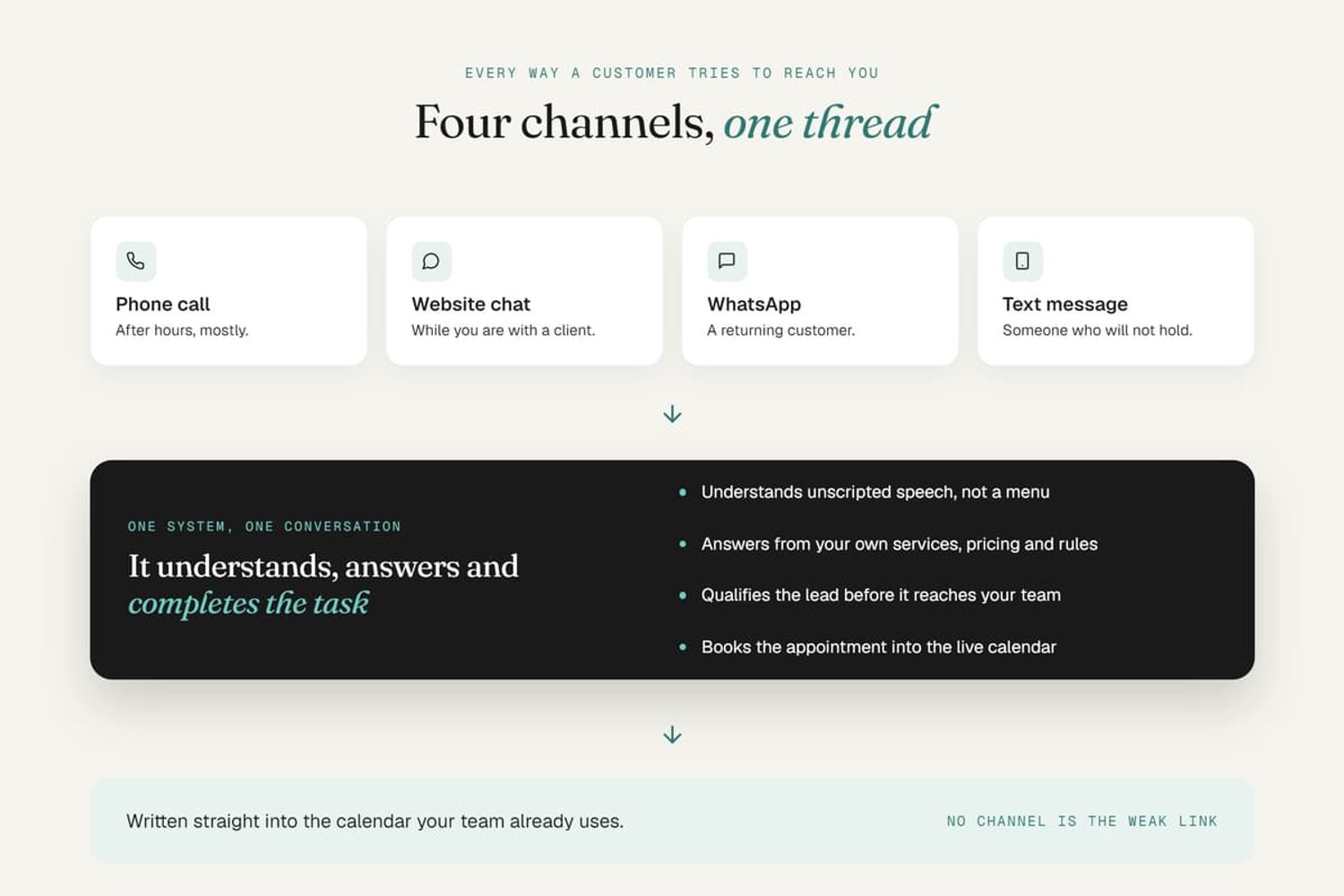Click the down arrow below the channel cards
The width and height of the screenshot is (1344, 896).
tap(672, 414)
